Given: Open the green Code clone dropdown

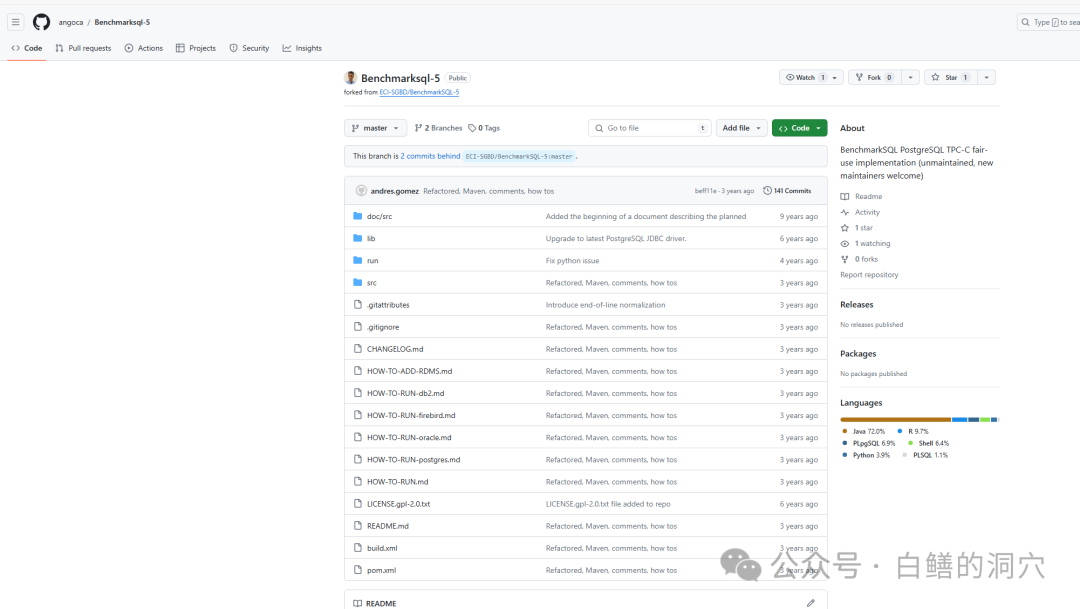Looking at the screenshot, I should [x=800, y=128].
